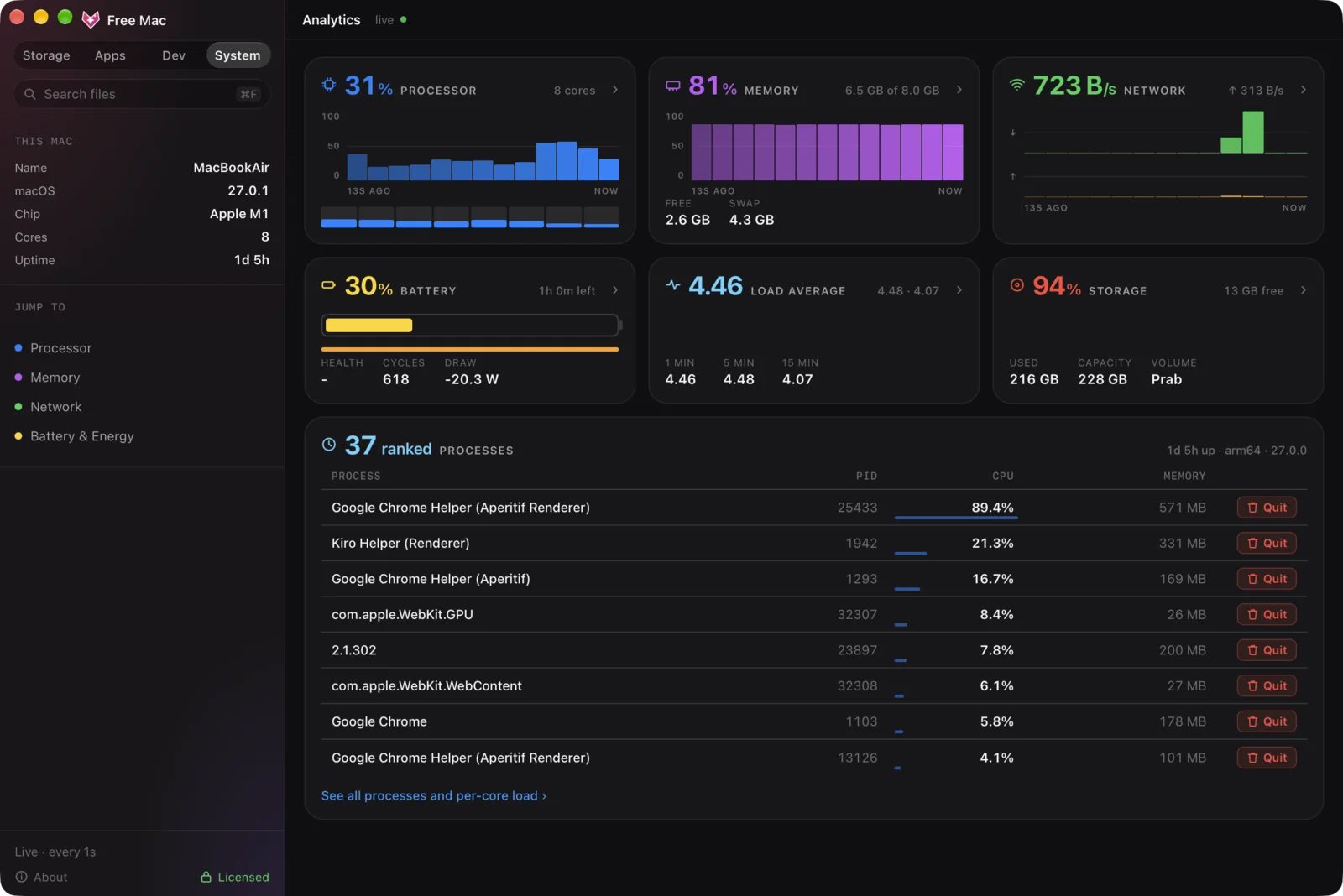Expand the Processor card chevron
The image size is (1343, 896).
click(615, 90)
